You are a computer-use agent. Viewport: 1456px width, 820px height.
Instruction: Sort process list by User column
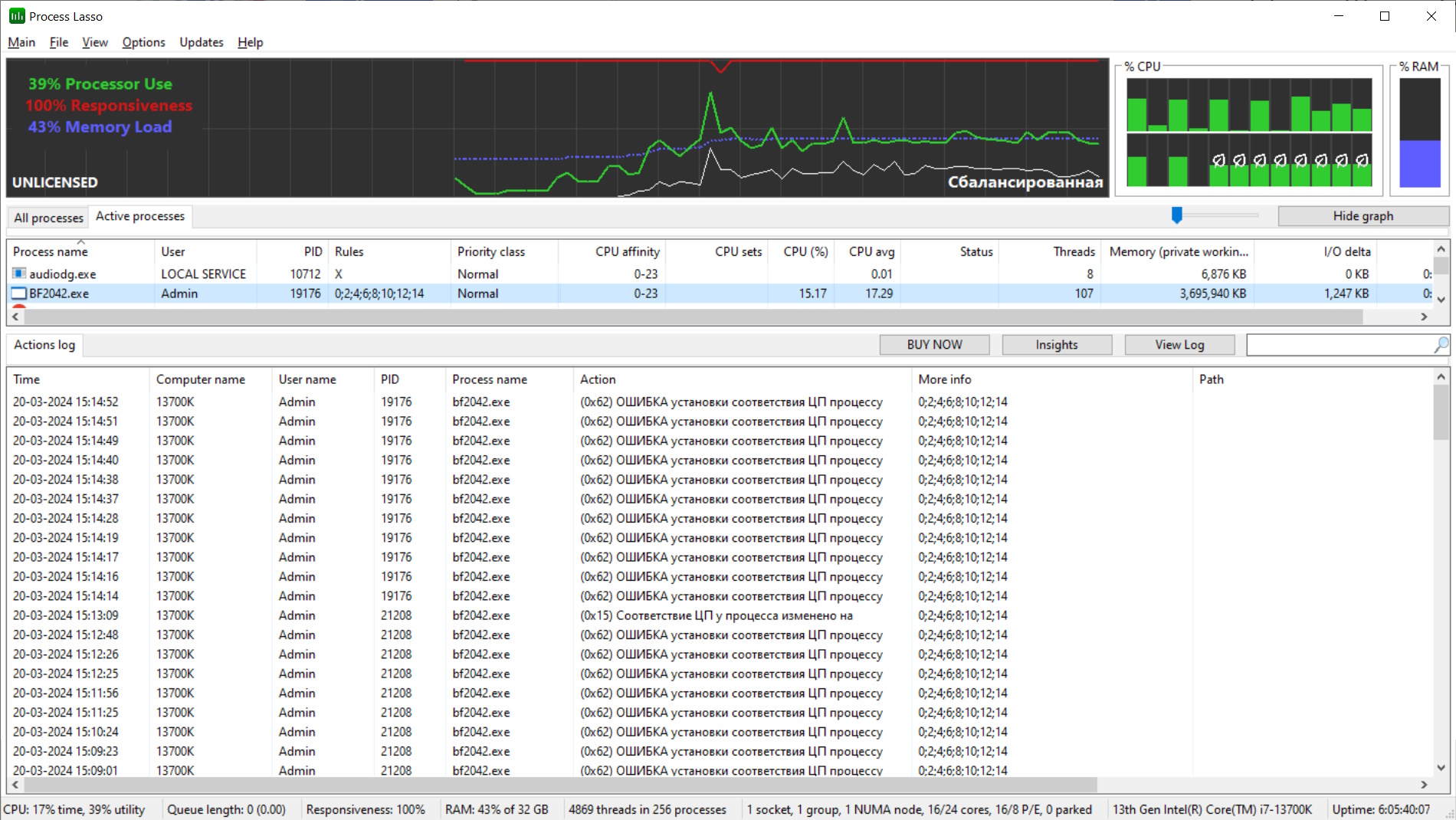[205, 251]
